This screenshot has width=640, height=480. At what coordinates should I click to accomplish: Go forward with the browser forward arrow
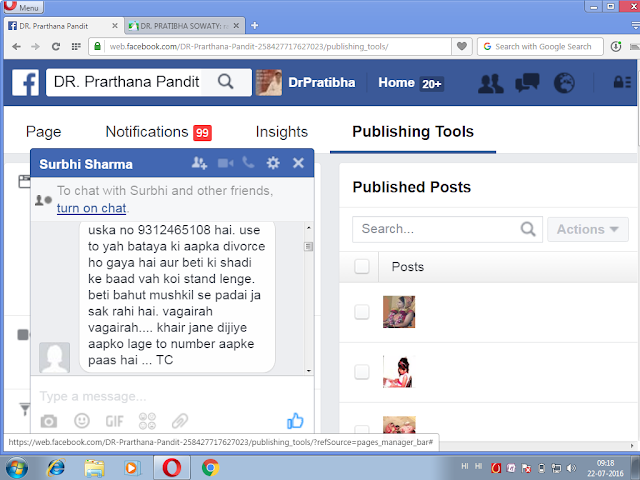click(36, 47)
